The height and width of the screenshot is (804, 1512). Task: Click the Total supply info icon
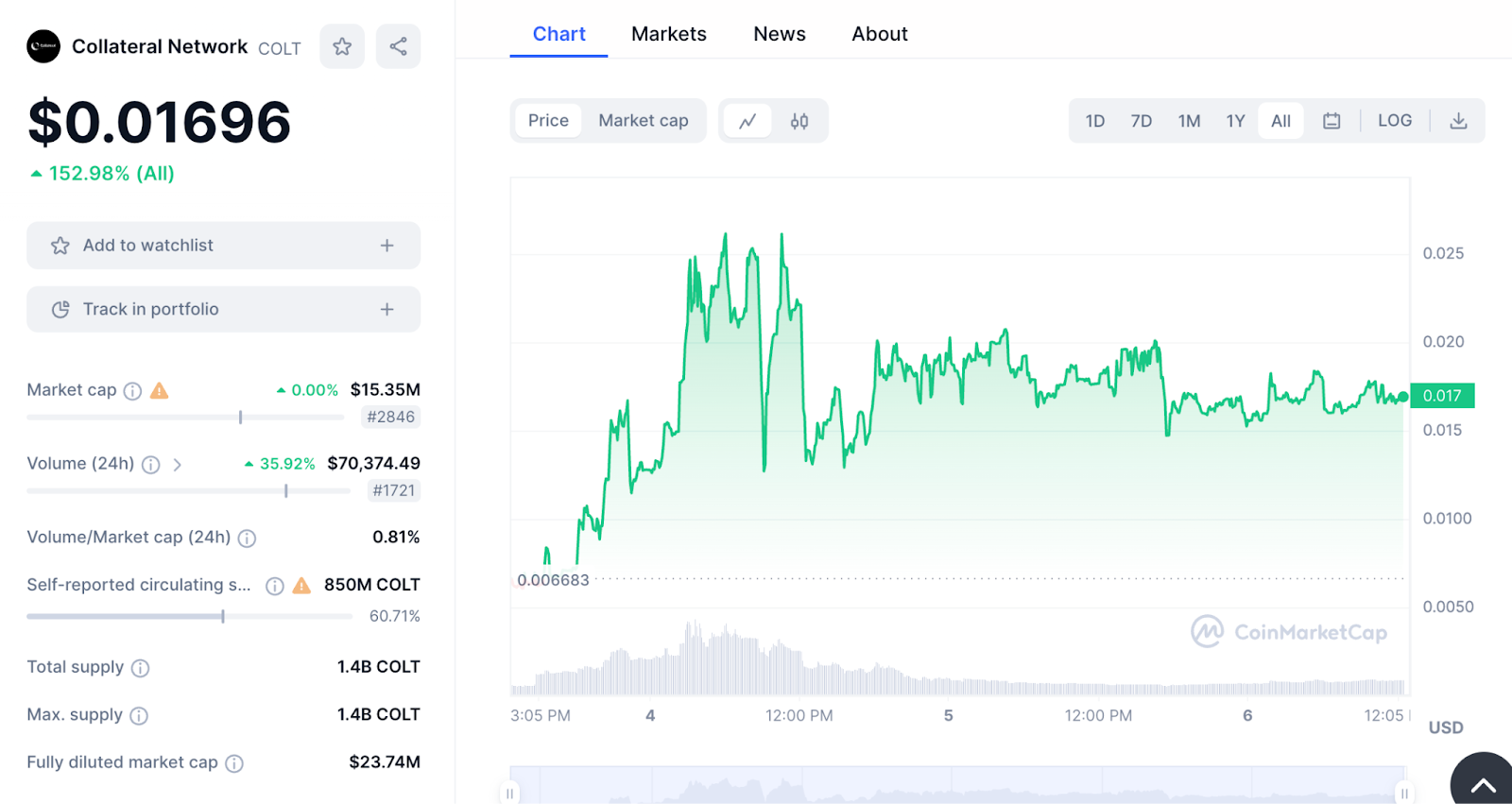coord(140,668)
